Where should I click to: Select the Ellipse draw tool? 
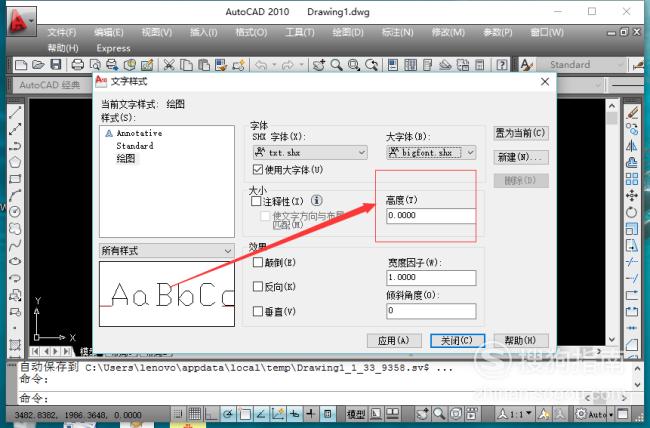[x=15, y=261]
